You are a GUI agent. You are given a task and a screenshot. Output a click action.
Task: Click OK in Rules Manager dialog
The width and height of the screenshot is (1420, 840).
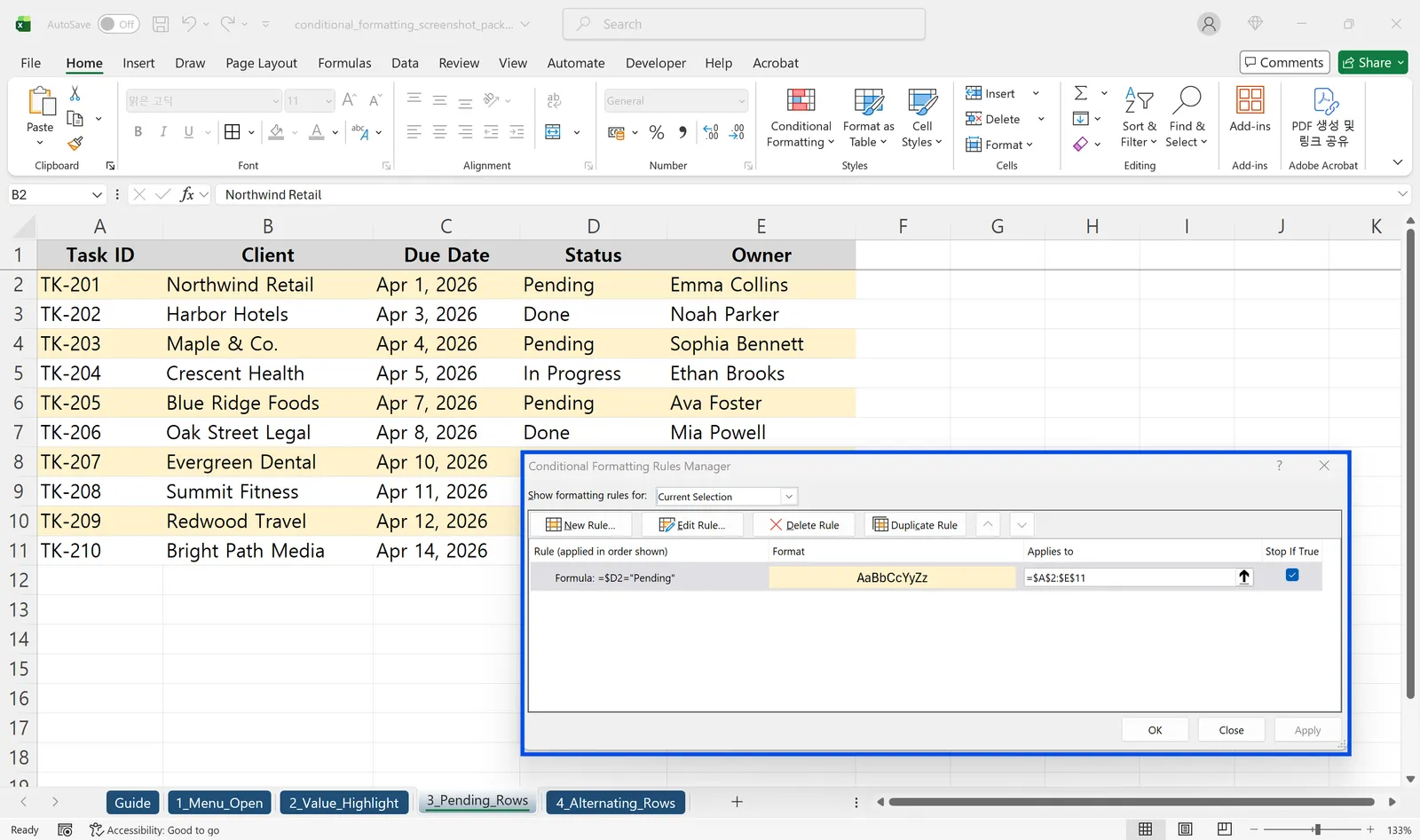pyautogui.click(x=1155, y=730)
